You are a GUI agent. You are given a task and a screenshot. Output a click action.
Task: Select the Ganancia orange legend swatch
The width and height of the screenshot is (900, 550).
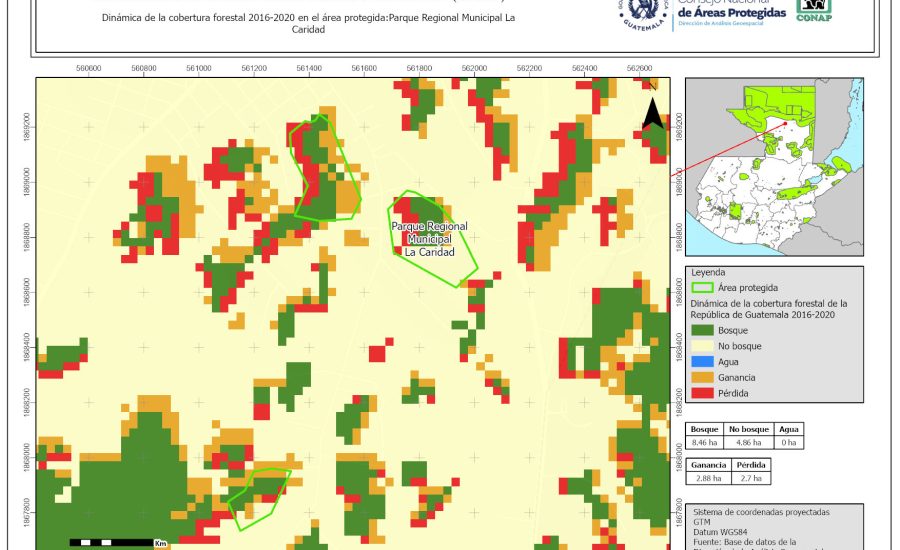point(702,378)
